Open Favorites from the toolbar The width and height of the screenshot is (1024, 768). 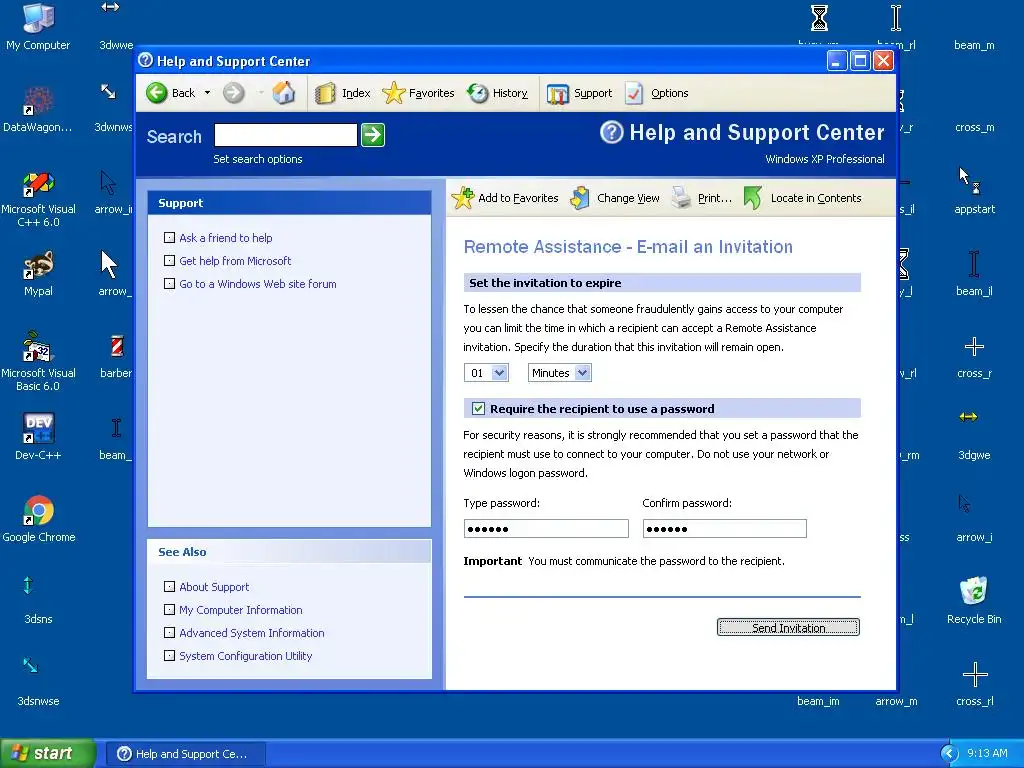418,93
